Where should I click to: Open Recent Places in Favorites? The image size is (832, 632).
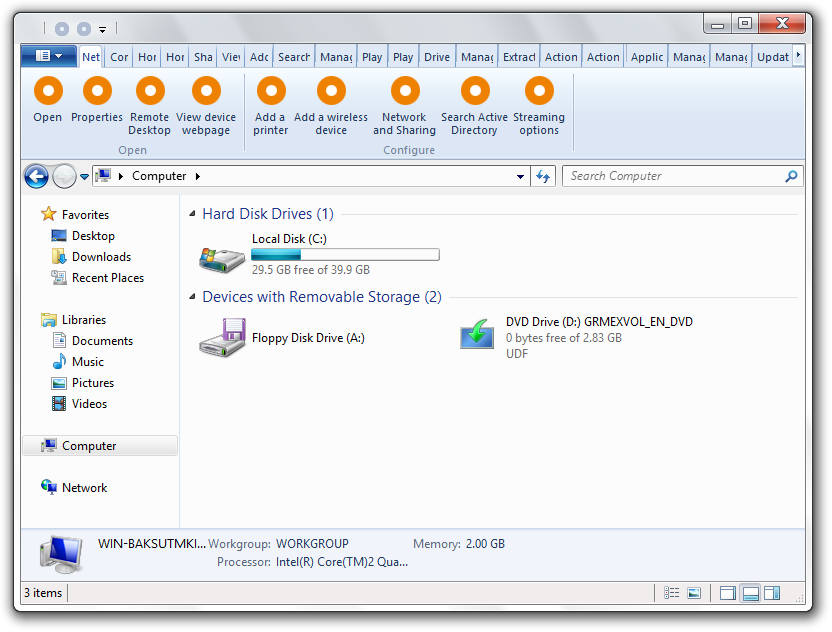(108, 278)
